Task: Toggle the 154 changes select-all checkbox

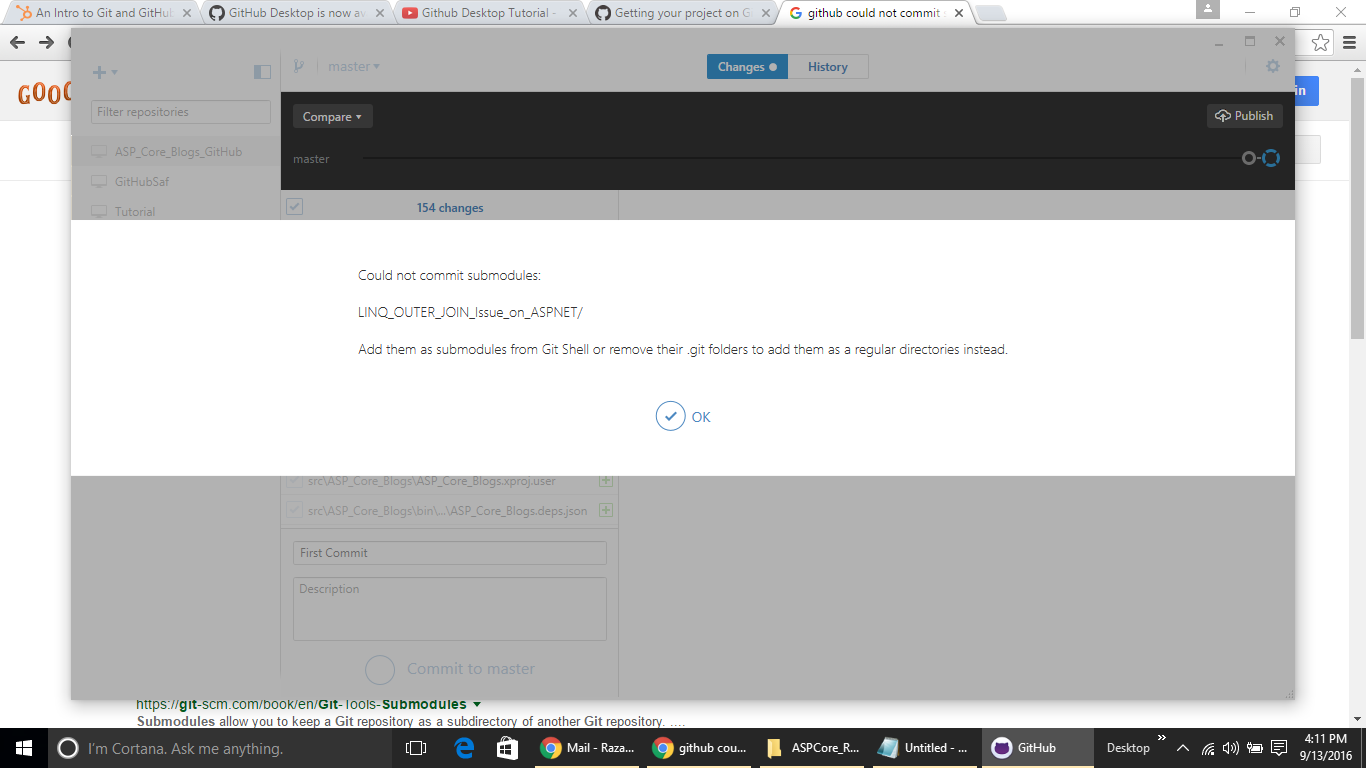Action: [294, 207]
